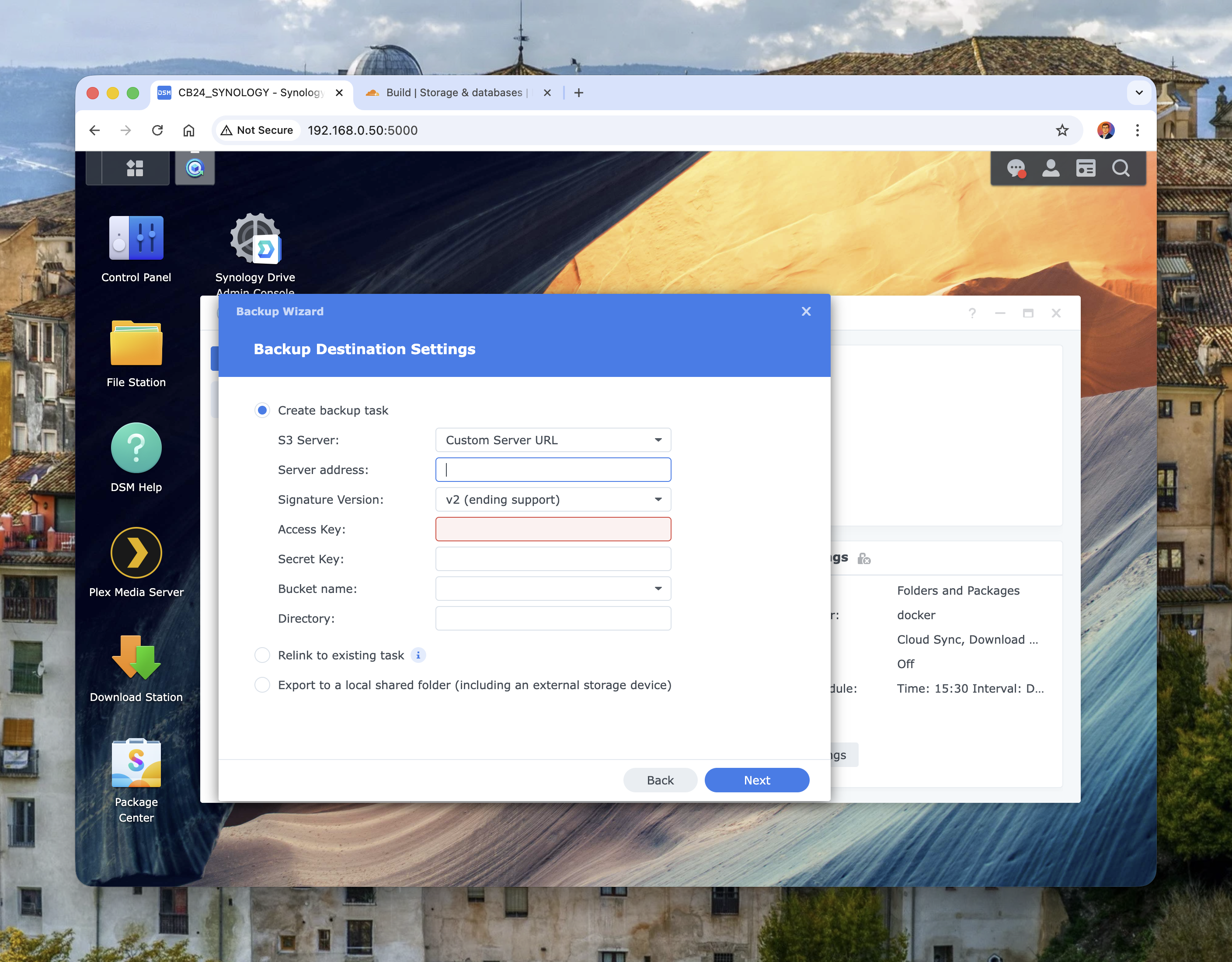Click the Back button

659,780
